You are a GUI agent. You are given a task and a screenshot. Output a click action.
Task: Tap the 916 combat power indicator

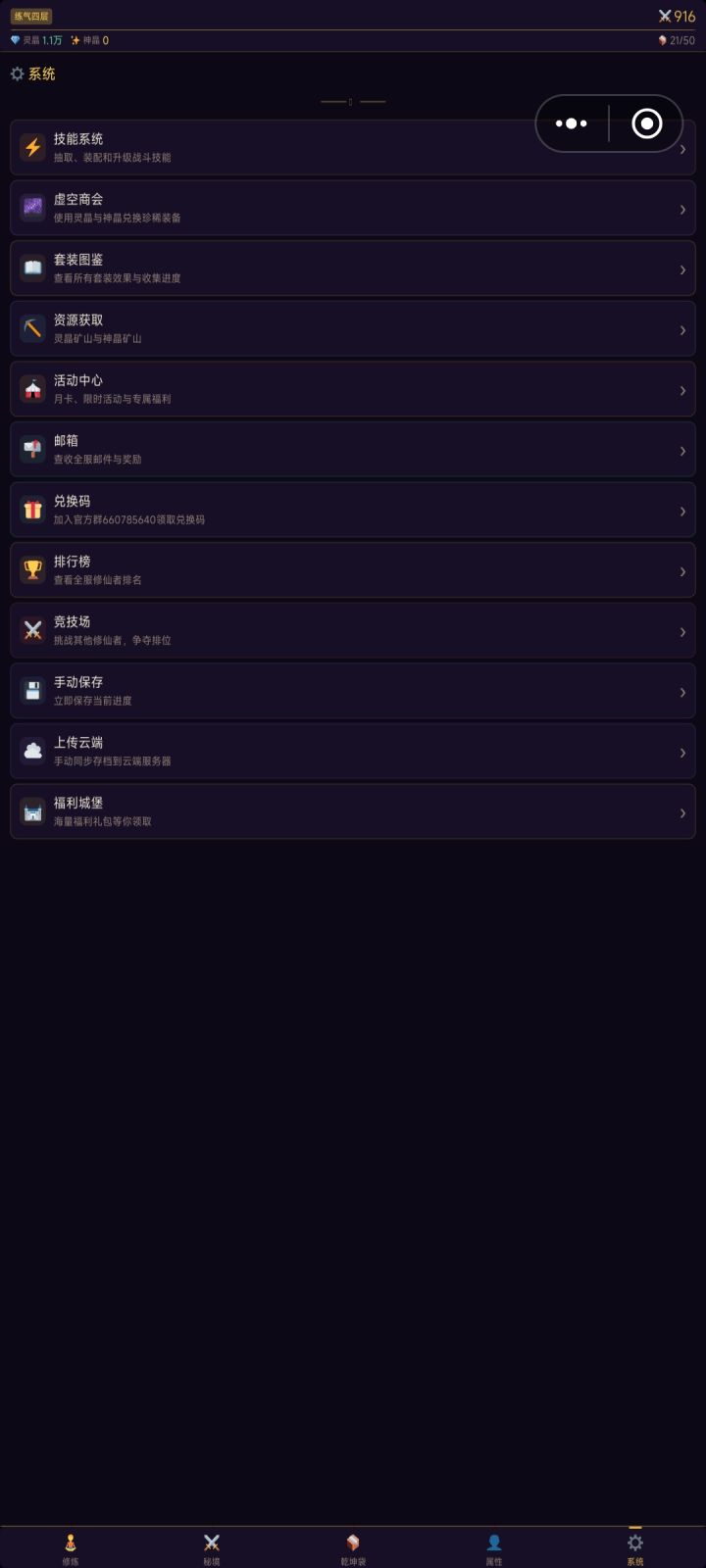677,17
